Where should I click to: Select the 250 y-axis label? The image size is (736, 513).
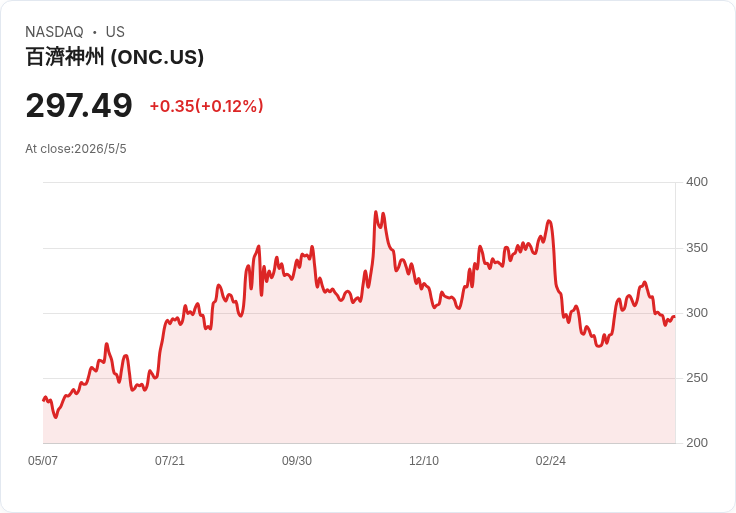(697, 378)
